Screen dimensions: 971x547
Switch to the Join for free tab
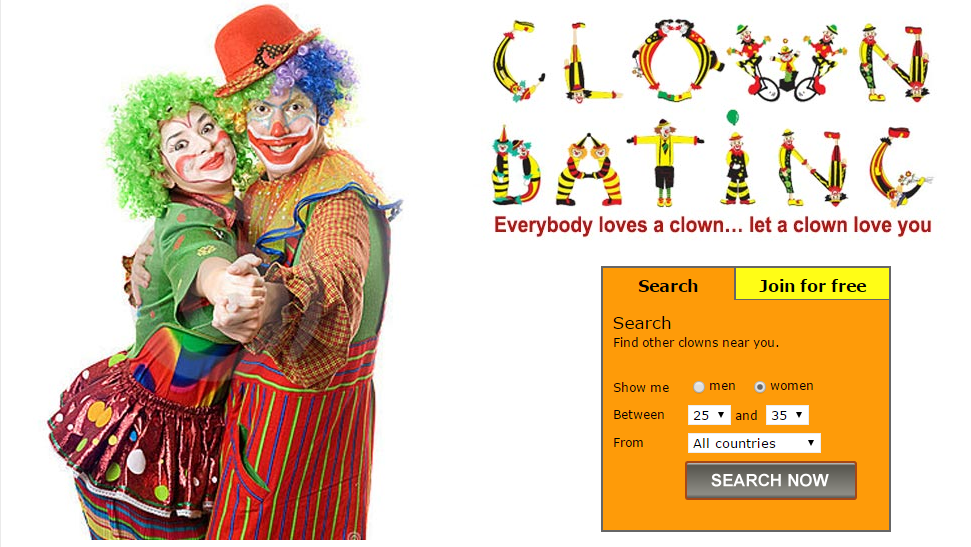click(x=812, y=285)
